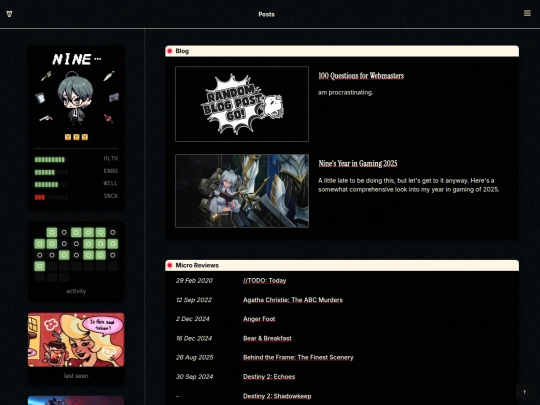This screenshot has height=405, width=540.
Task: Click the red dot in Micro Reviews header
Action: (x=170, y=265)
